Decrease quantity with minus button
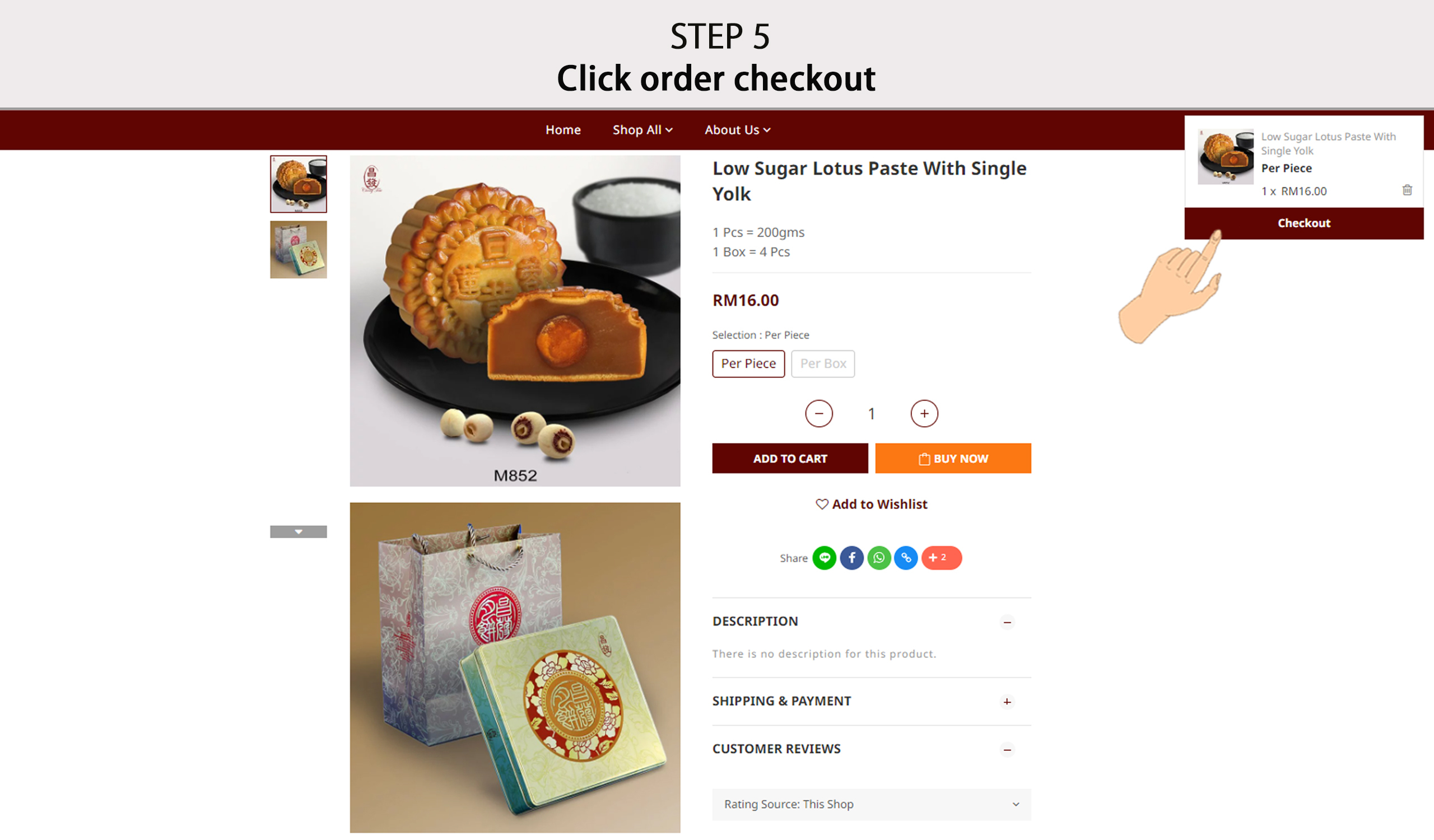The image size is (1434, 840). 819,413
